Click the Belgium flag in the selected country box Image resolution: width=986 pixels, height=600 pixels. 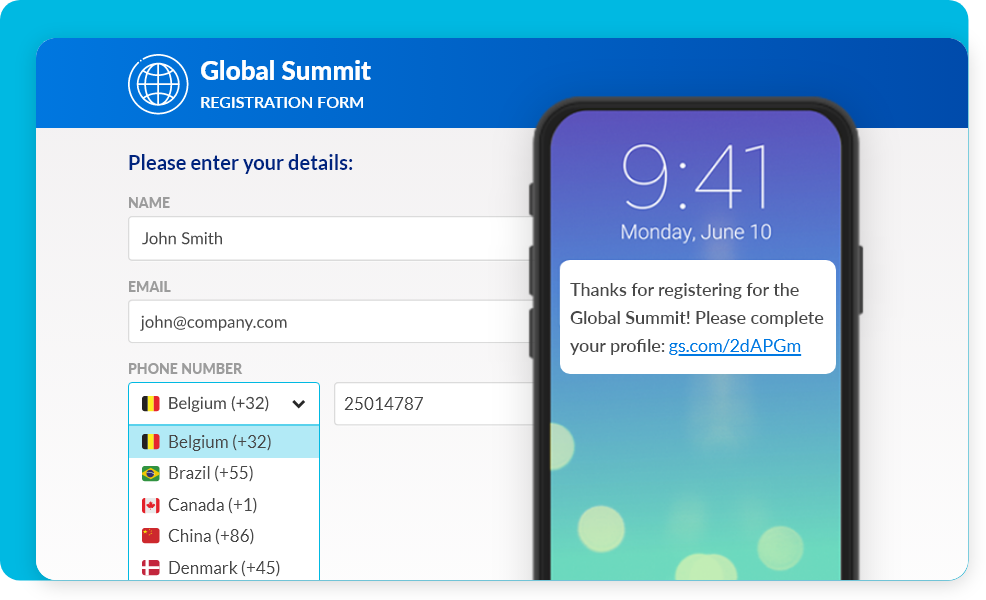(151, 404)
